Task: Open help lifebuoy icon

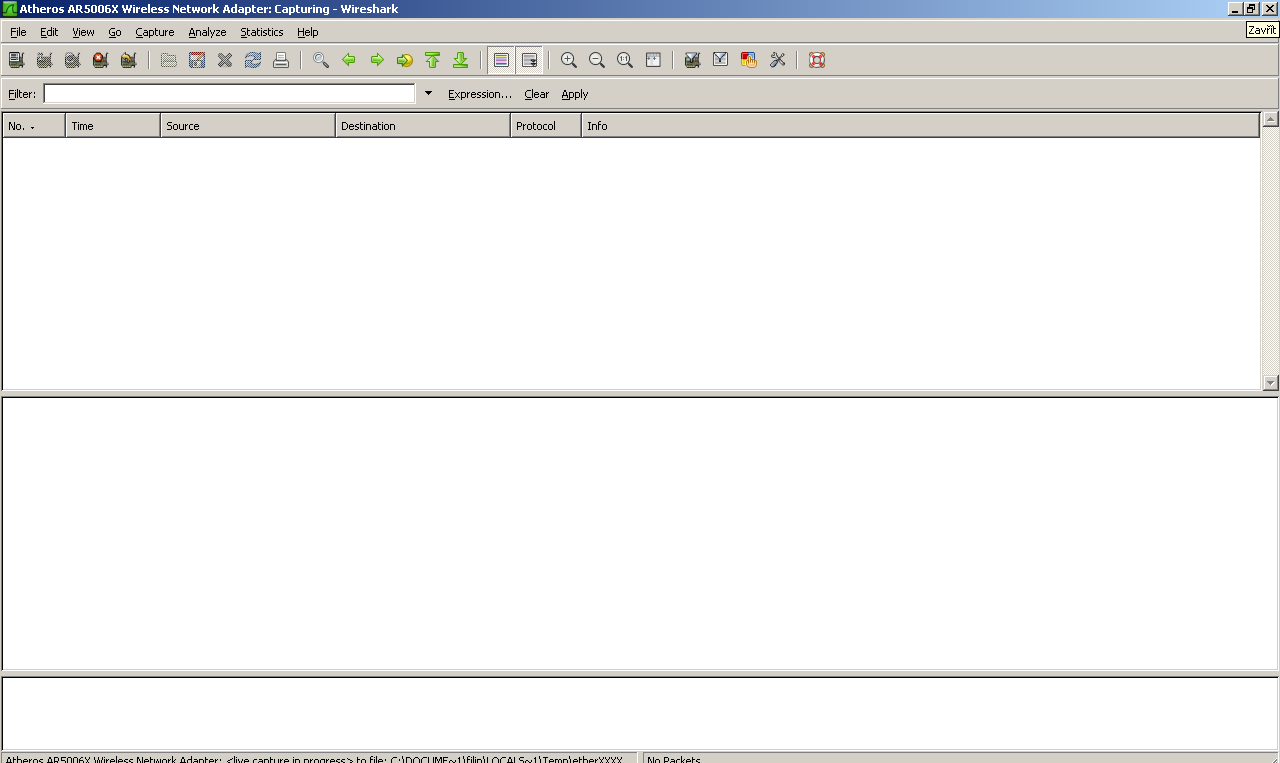Action: point(817,60)
